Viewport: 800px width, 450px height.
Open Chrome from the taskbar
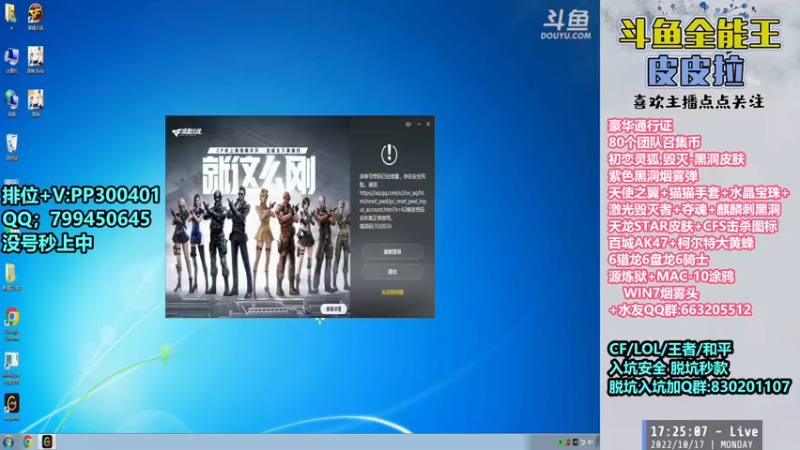pyautogui.click(x=28, y=442)
